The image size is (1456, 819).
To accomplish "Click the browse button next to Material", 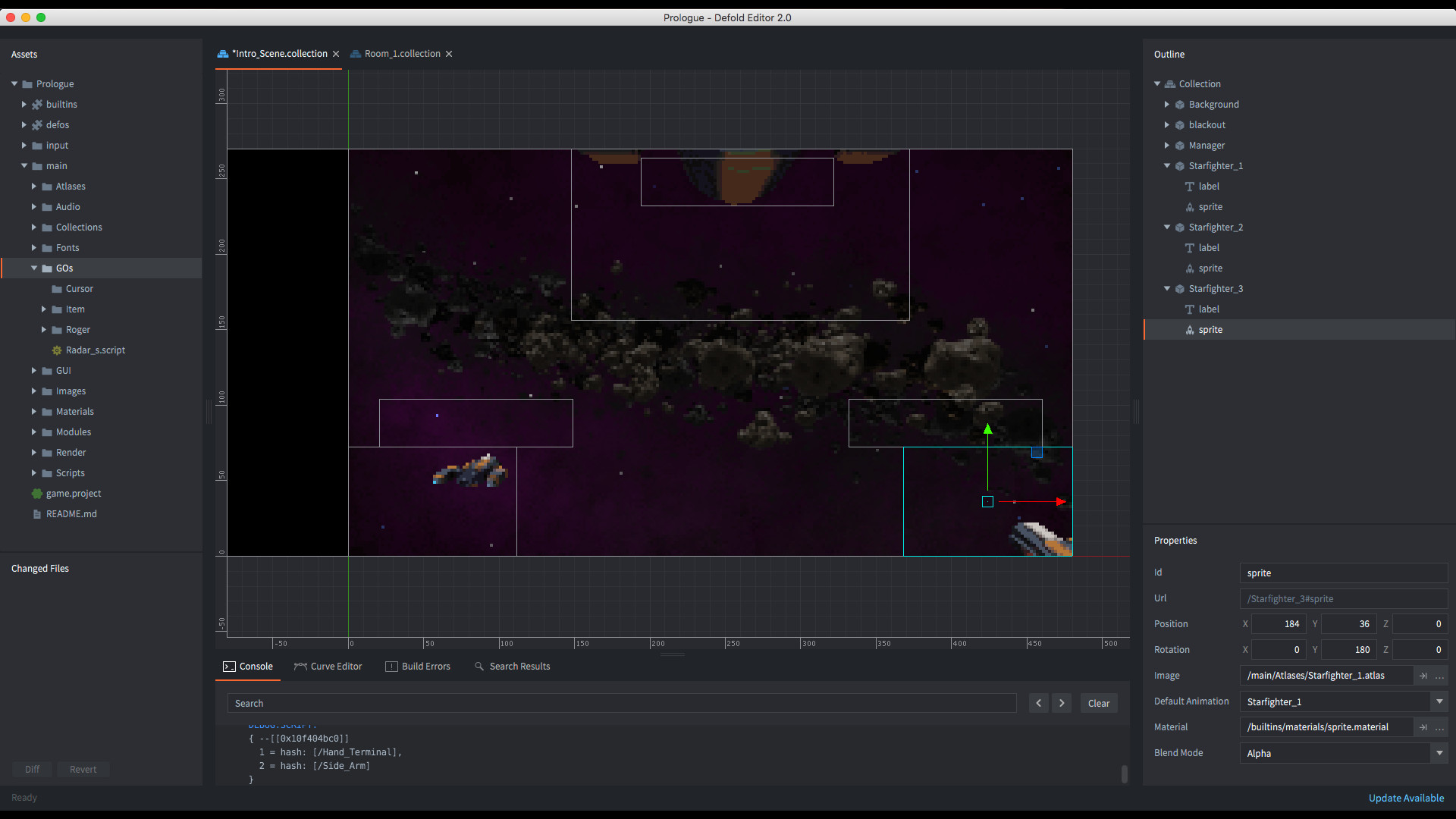I will 1439,727.
